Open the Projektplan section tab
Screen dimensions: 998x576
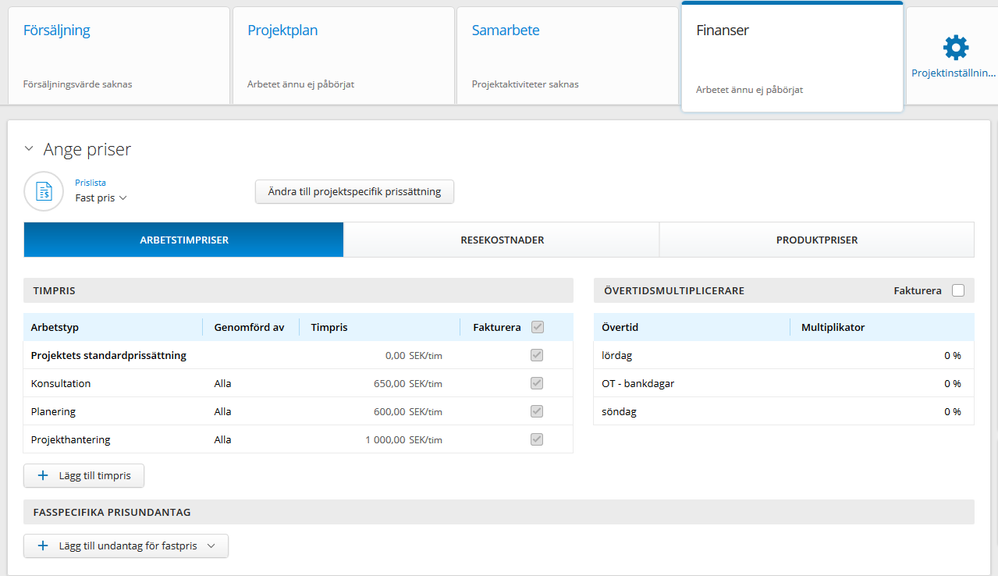pyautogui.click(x=343, y=55)
